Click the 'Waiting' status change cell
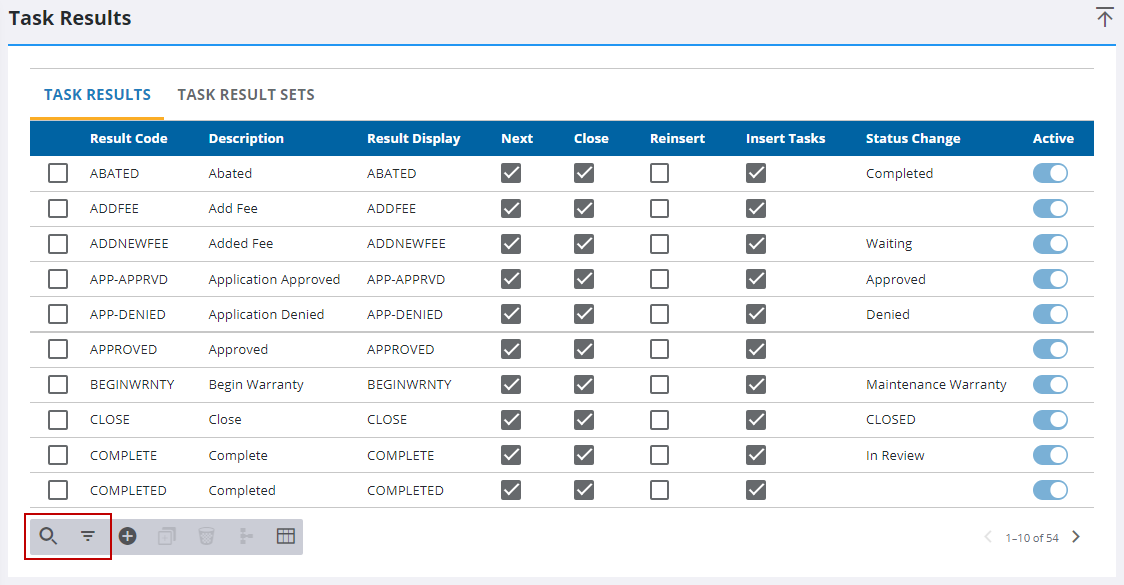 (x=889, y=244)
